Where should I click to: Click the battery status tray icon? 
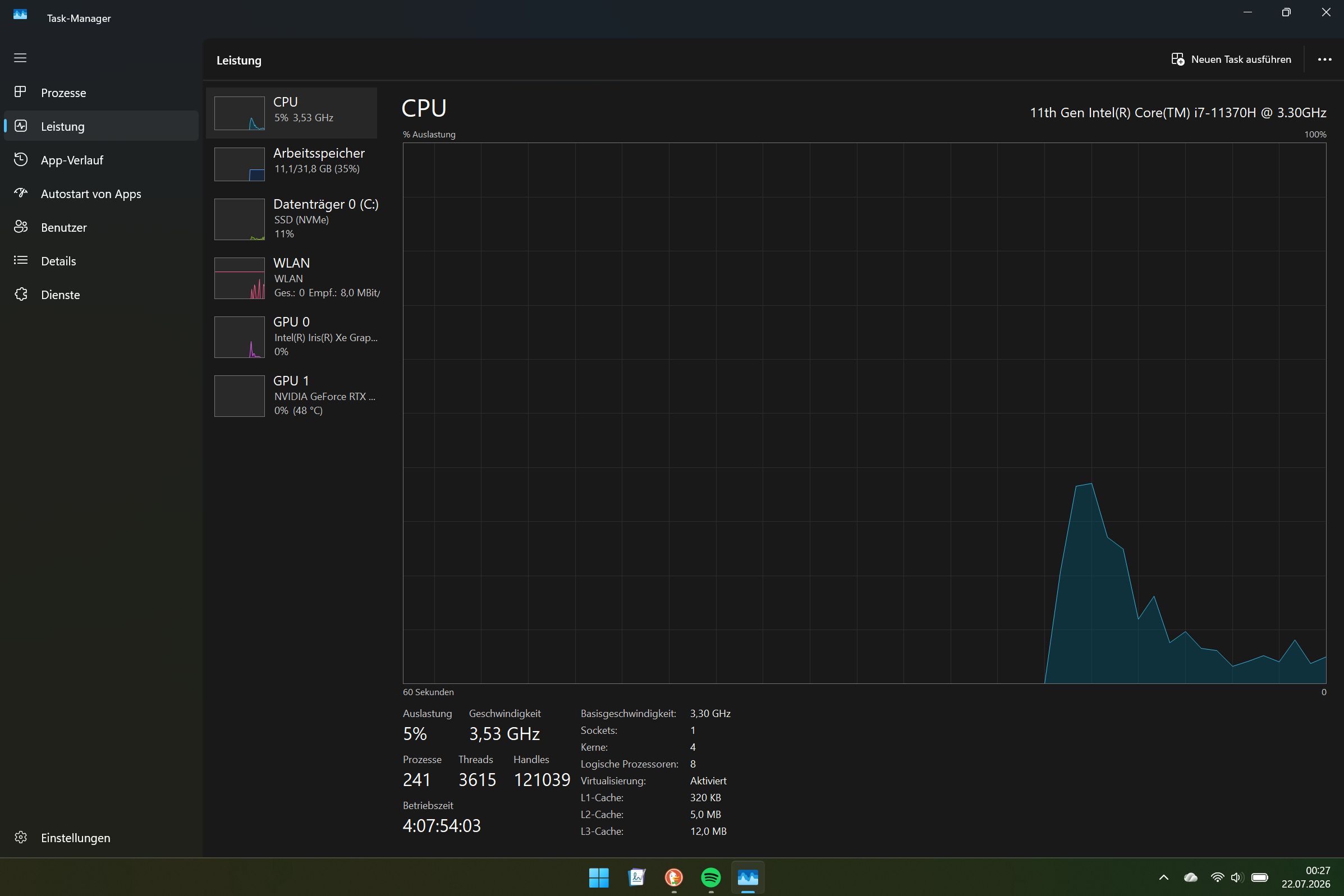[1259, 877]
